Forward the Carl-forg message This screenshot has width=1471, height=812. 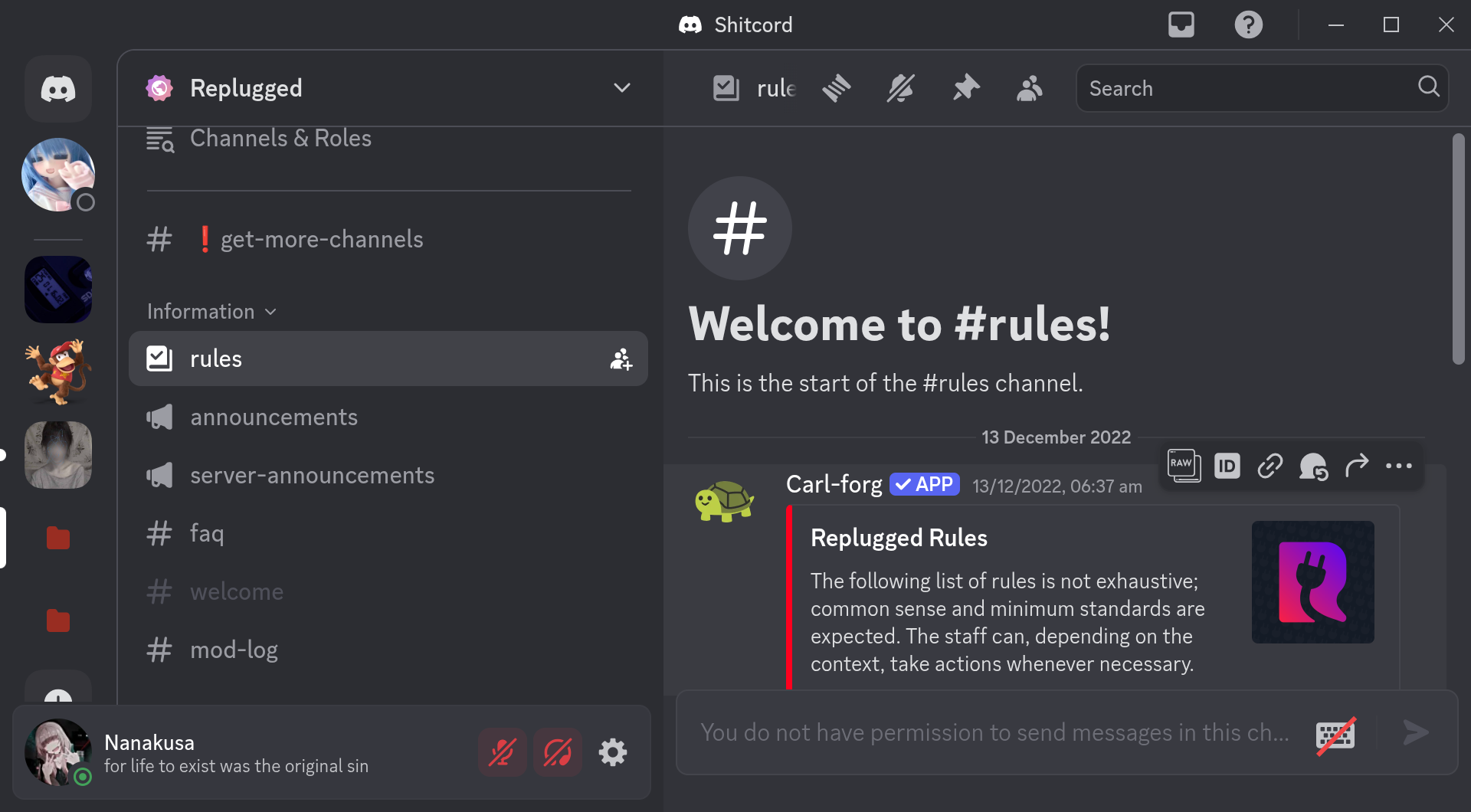click(1356, 466)
